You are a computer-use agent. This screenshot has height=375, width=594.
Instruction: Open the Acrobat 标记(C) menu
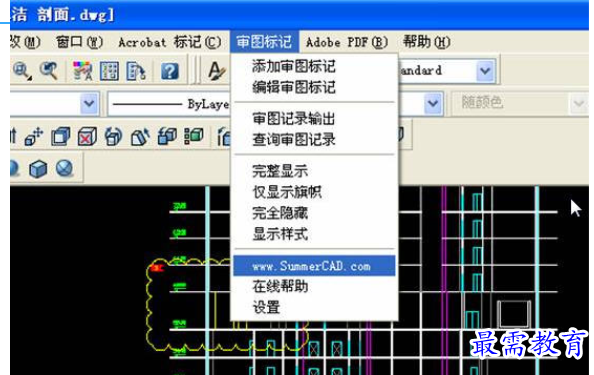pyautogui.click(x=170, y=42)
